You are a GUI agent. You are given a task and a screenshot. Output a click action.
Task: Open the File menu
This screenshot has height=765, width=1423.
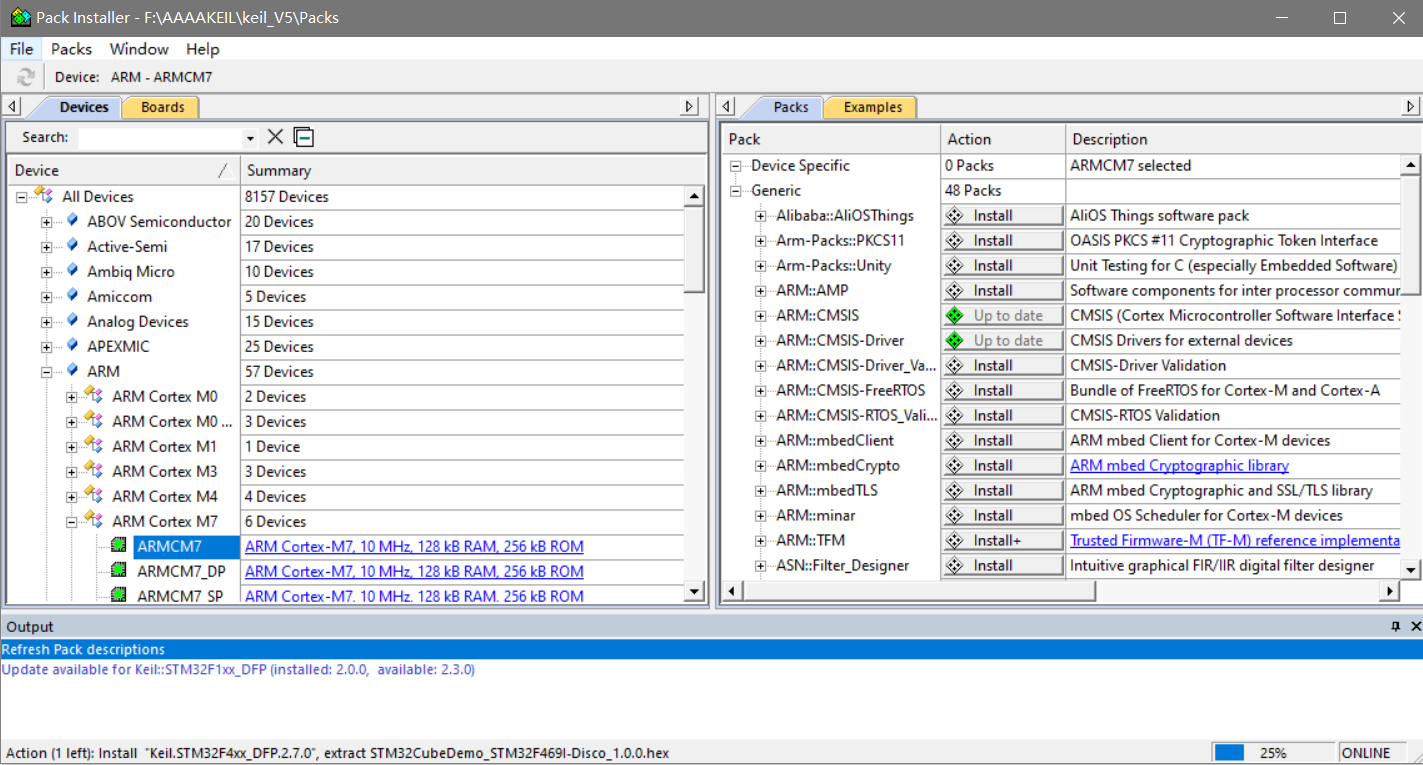pos(21,49)
